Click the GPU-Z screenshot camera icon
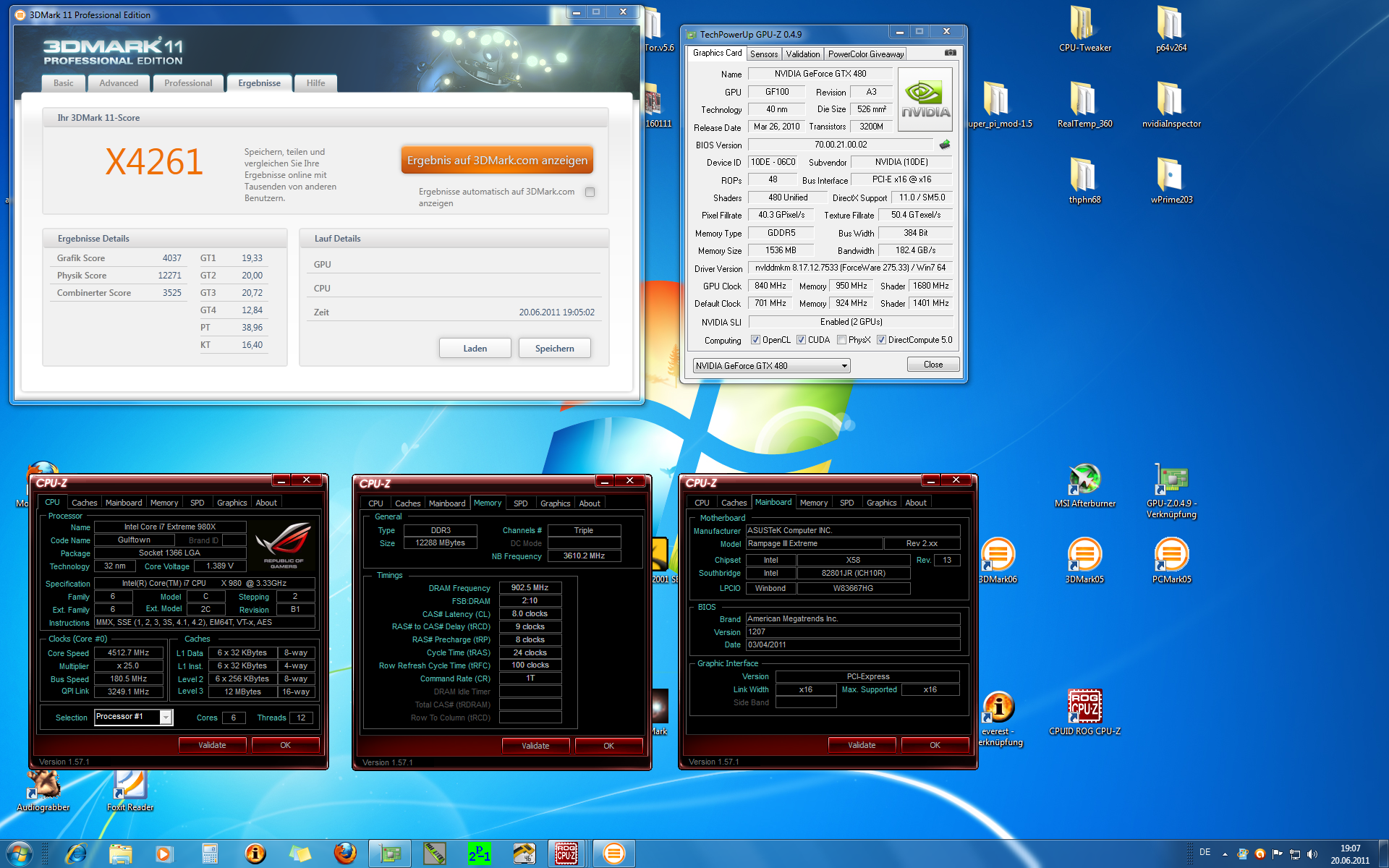Screen dimensions: 1389x868 (x=951, y=53)
